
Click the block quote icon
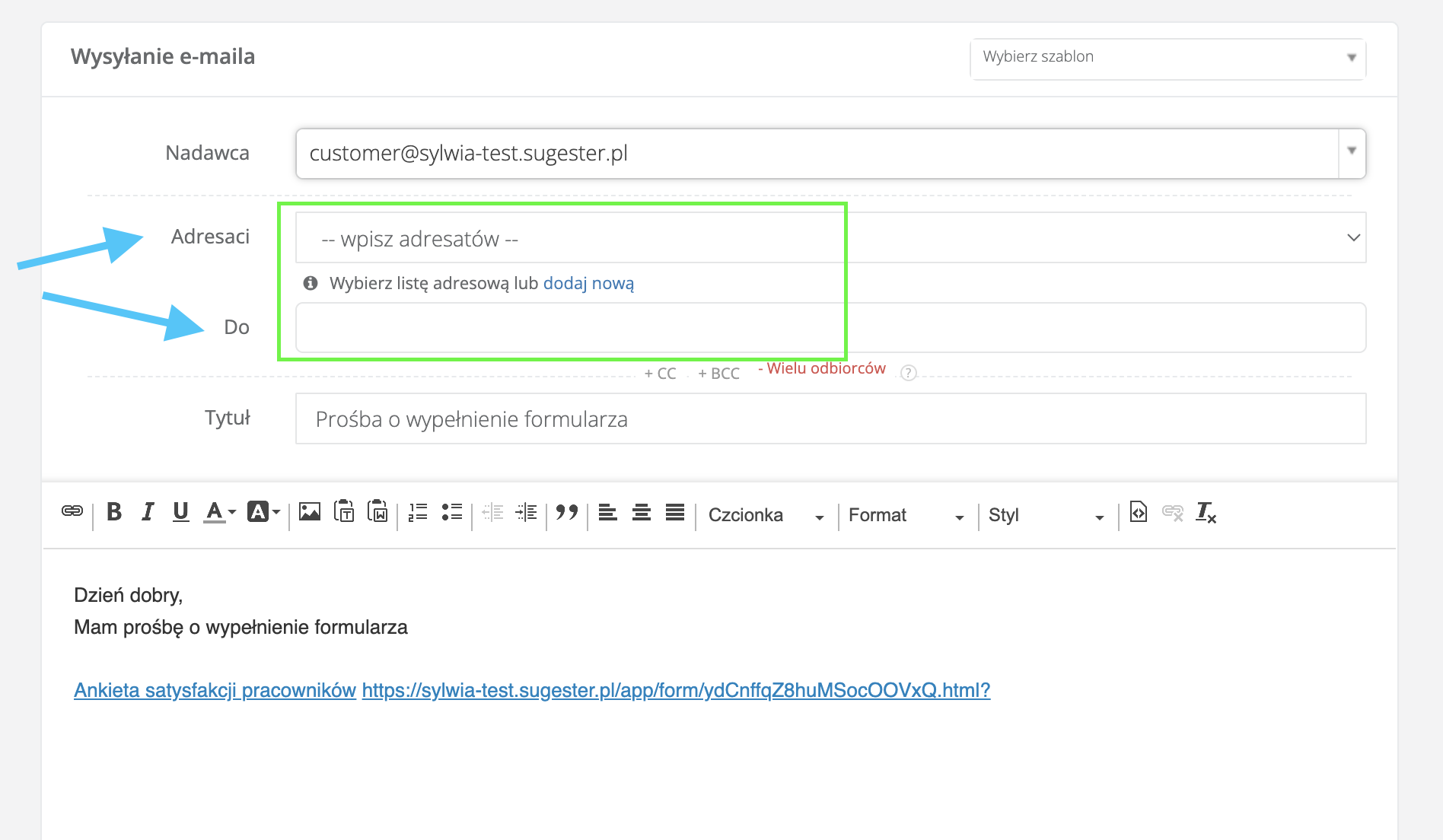coord(567,512)
